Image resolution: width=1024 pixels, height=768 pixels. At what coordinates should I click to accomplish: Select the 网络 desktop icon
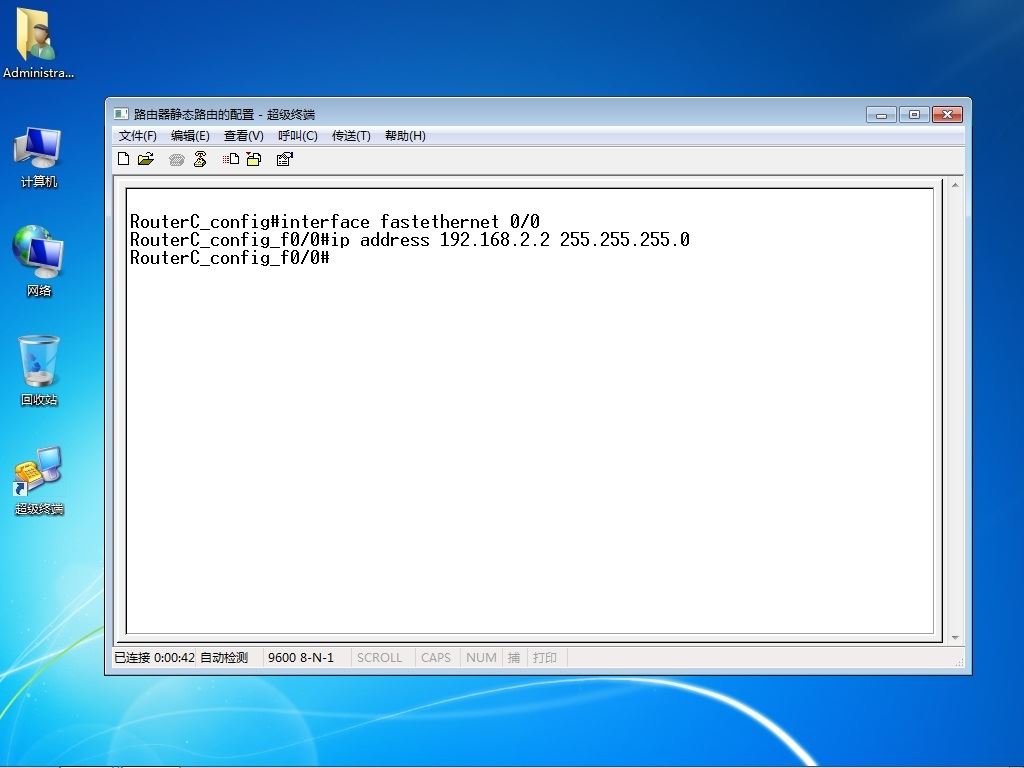coord(38,261)
